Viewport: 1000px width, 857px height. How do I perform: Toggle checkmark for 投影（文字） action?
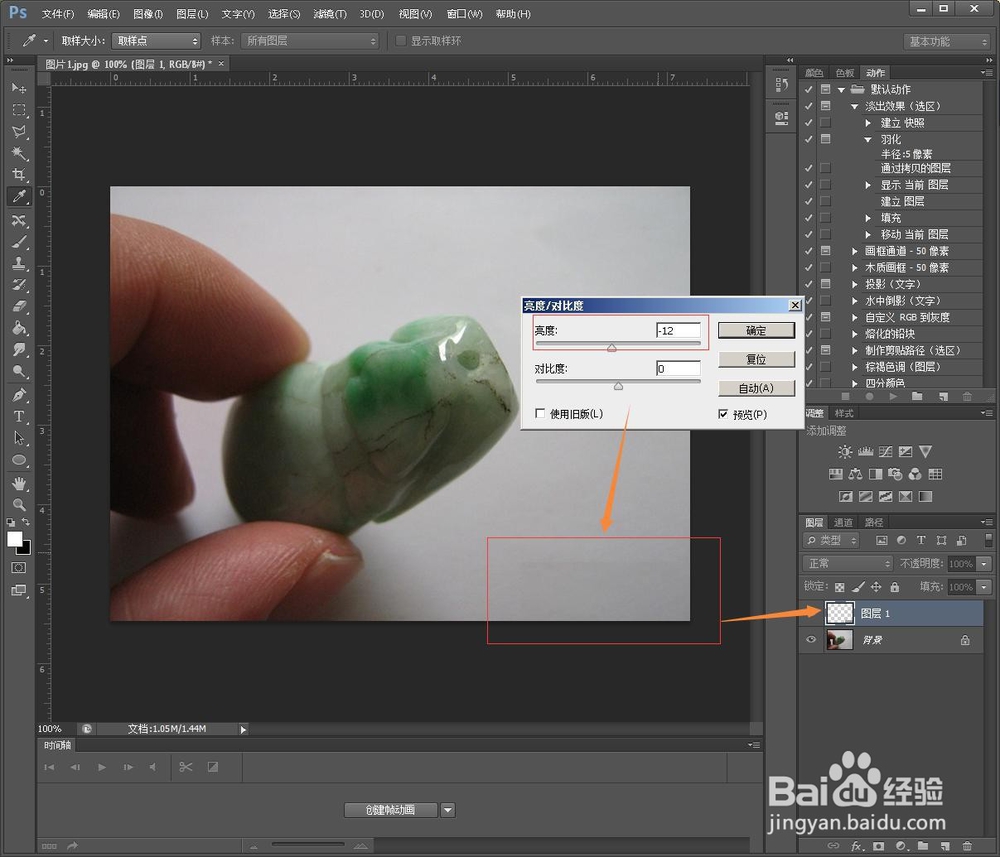tap(809, 284)
